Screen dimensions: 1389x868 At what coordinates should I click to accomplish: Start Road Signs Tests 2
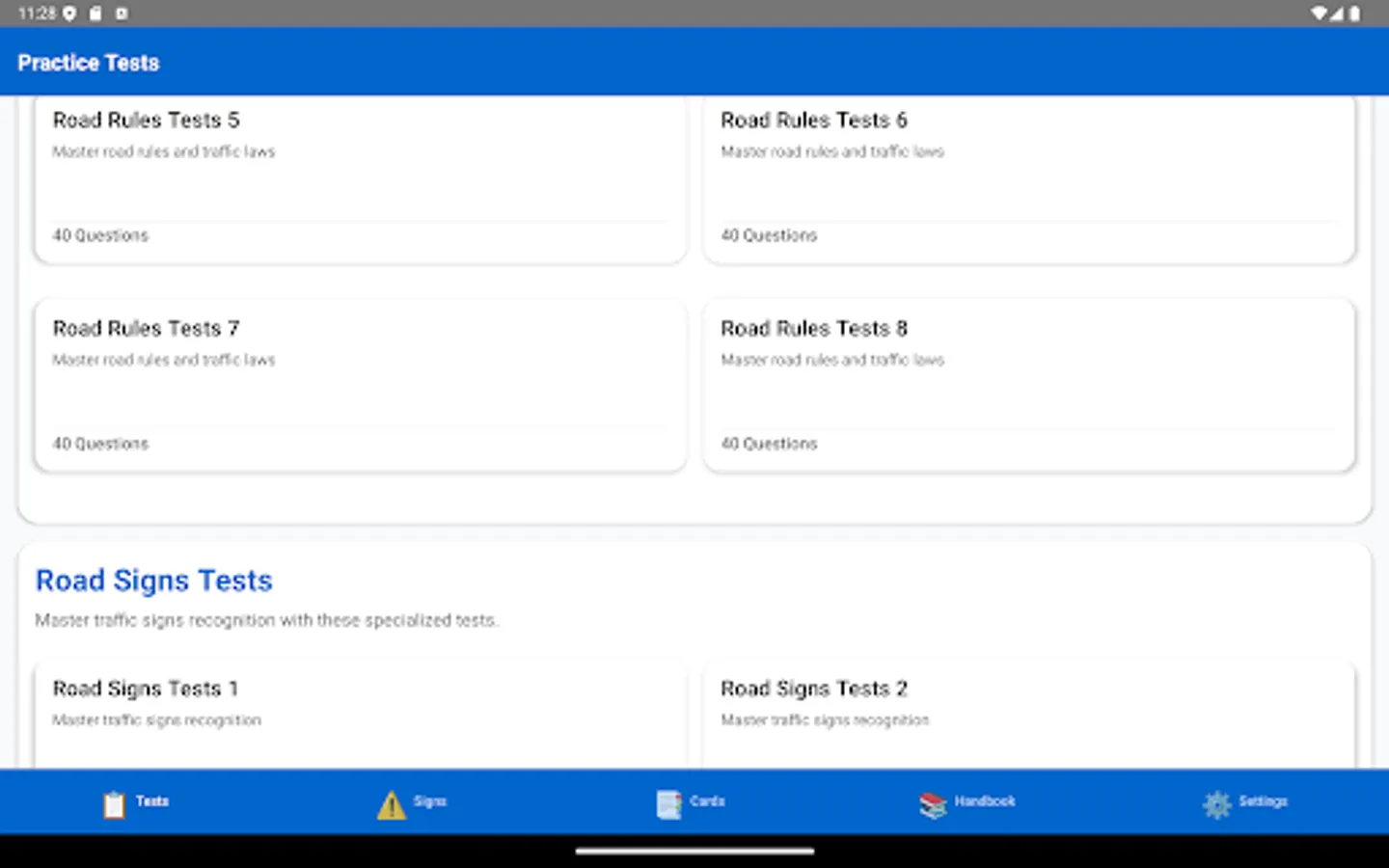pyautogui.click(x=1028, y=704)
